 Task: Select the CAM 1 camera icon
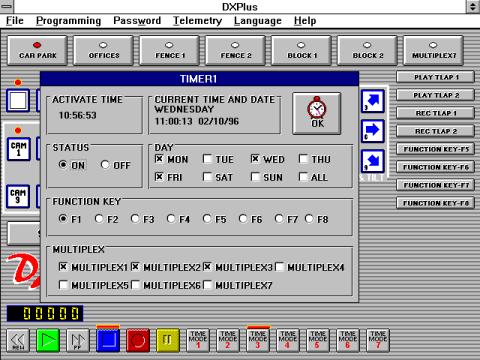pyautogui.click(x=19, y=149)
